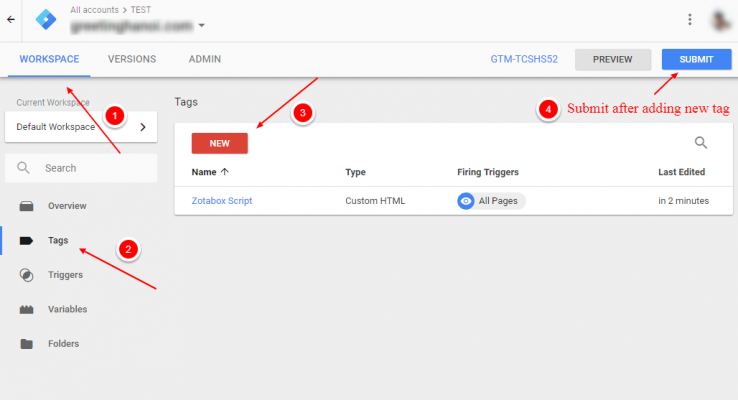Click the blue Submit button

point(696,59)
